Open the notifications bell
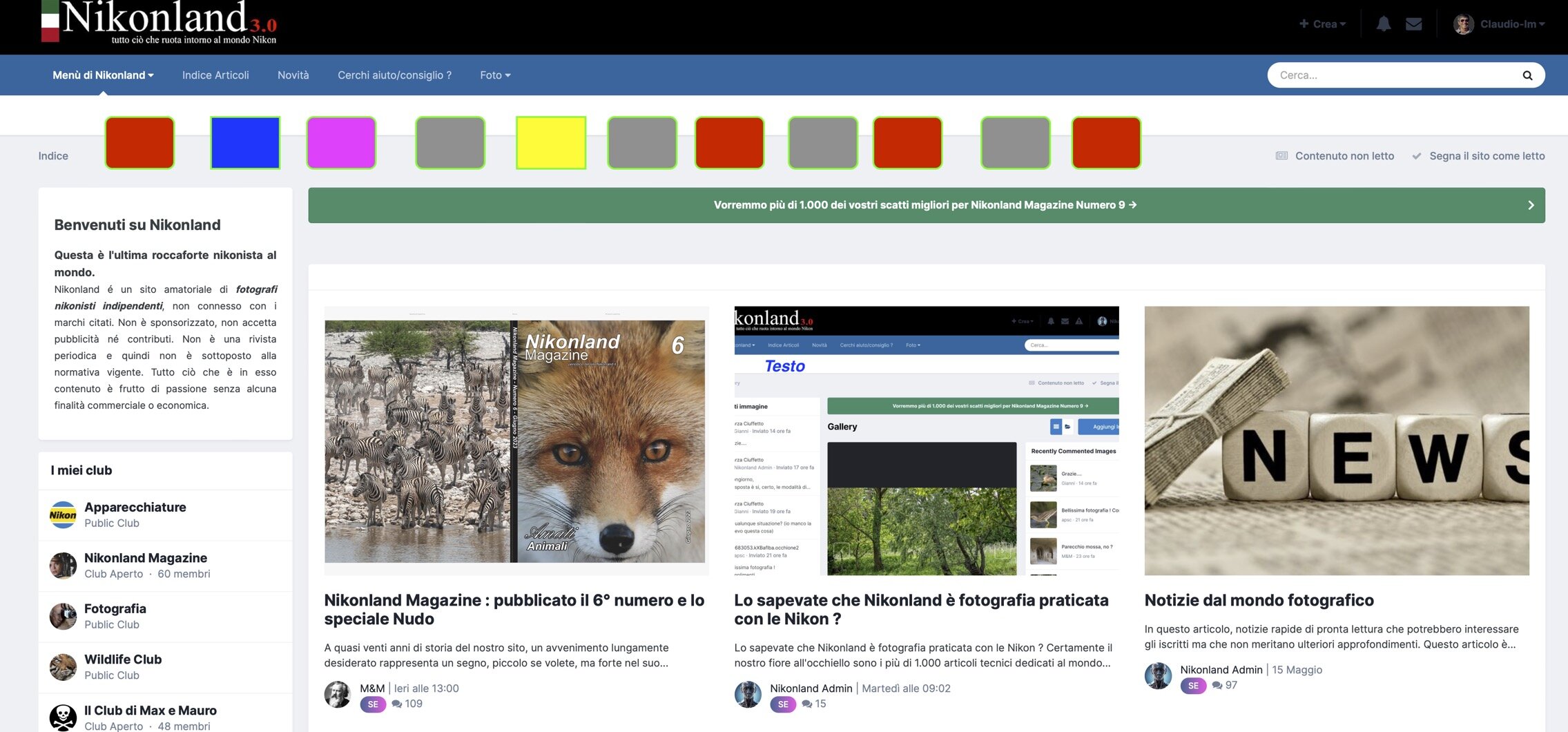1568x732 pixels. tap(1383, 24)
